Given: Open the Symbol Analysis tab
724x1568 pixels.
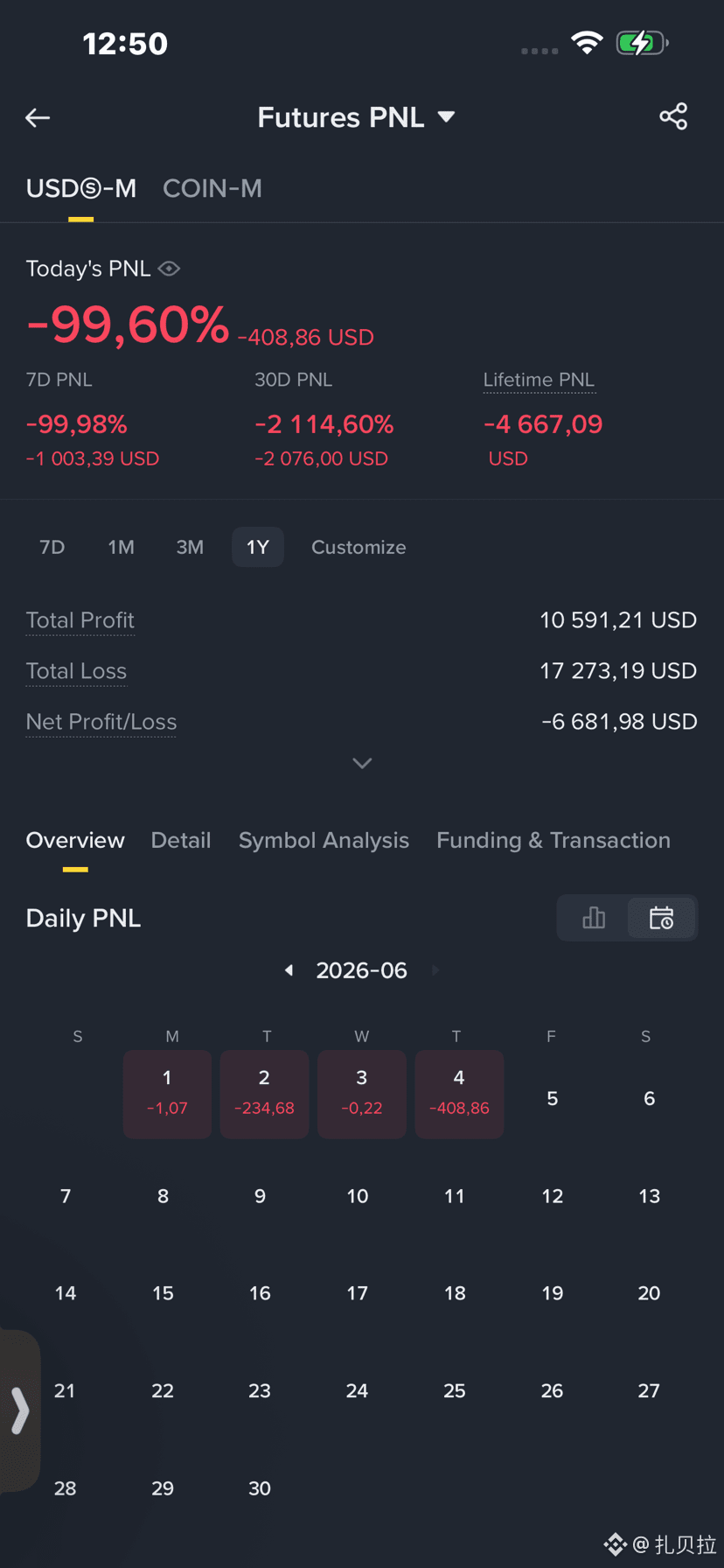Looking at the screenshot, I should (x=324, y=840).
